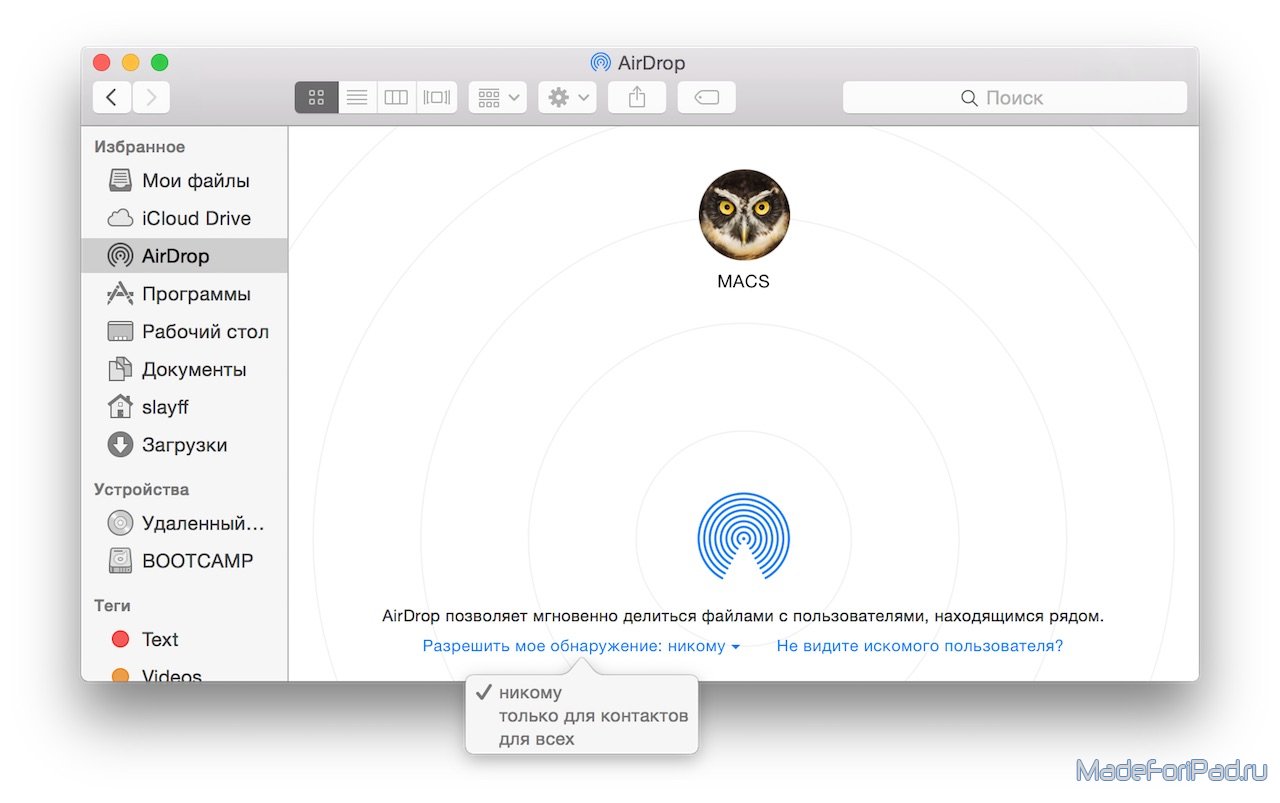Zoom the window with green button
Image resolution: width=1280 pixels, height=803 pixels.
tap(159, 62)
